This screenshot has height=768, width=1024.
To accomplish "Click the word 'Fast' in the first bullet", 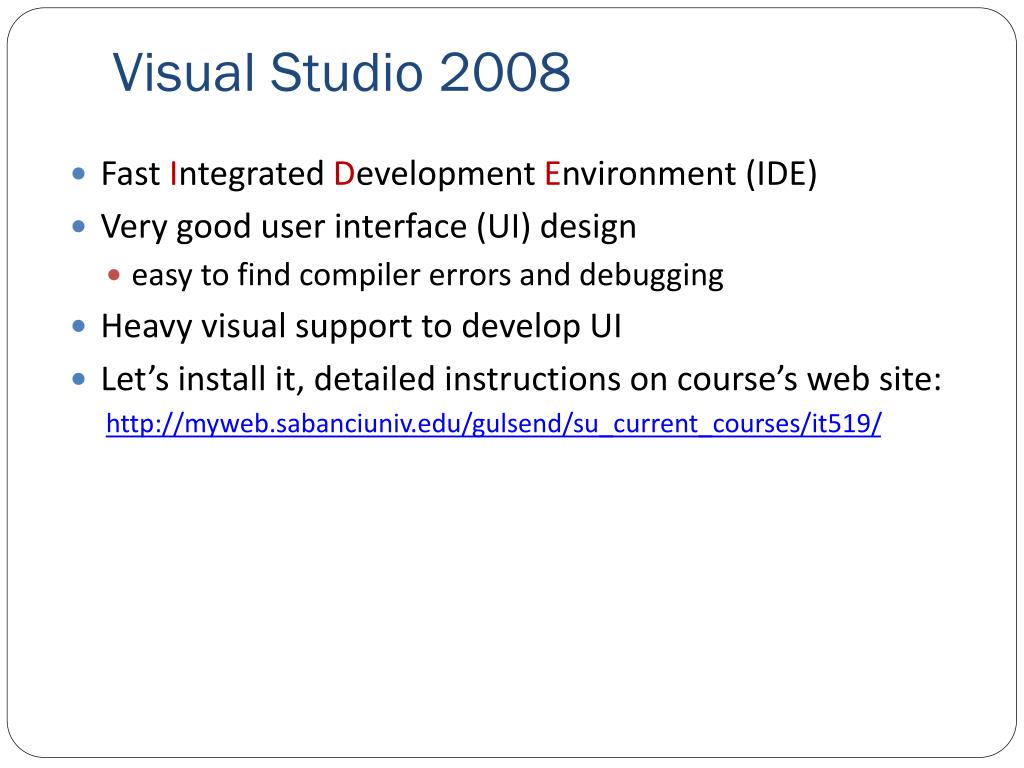I will tap(131, 174).
